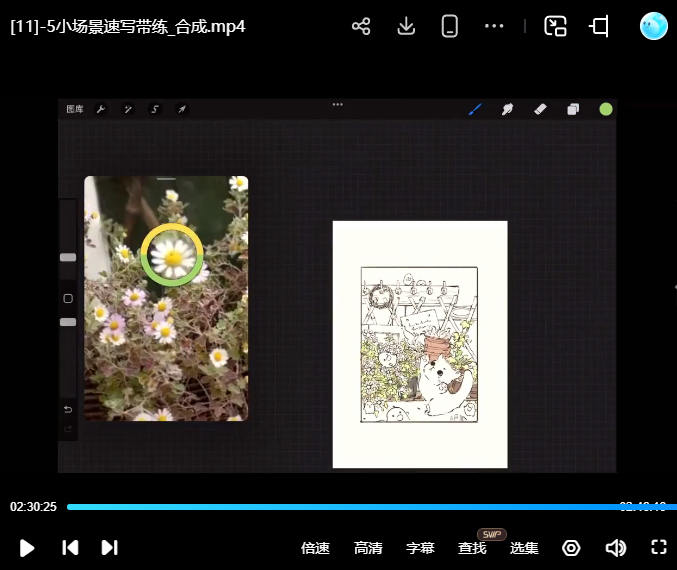The image size is (677, 570).
Task: Click the share icon in top bar
Action: pos(361,27)
